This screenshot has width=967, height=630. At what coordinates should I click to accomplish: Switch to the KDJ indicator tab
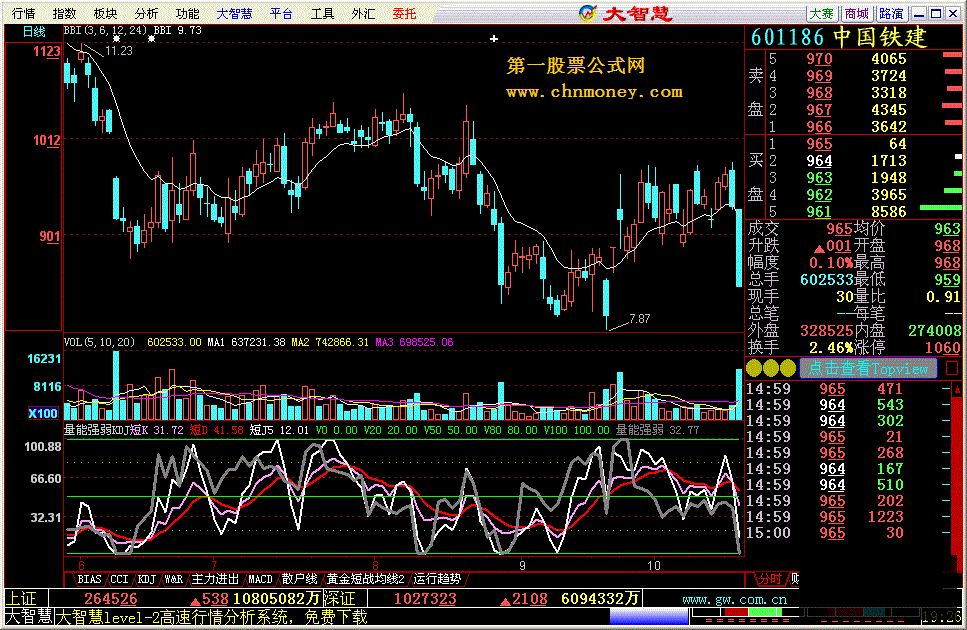coord(146,579)
